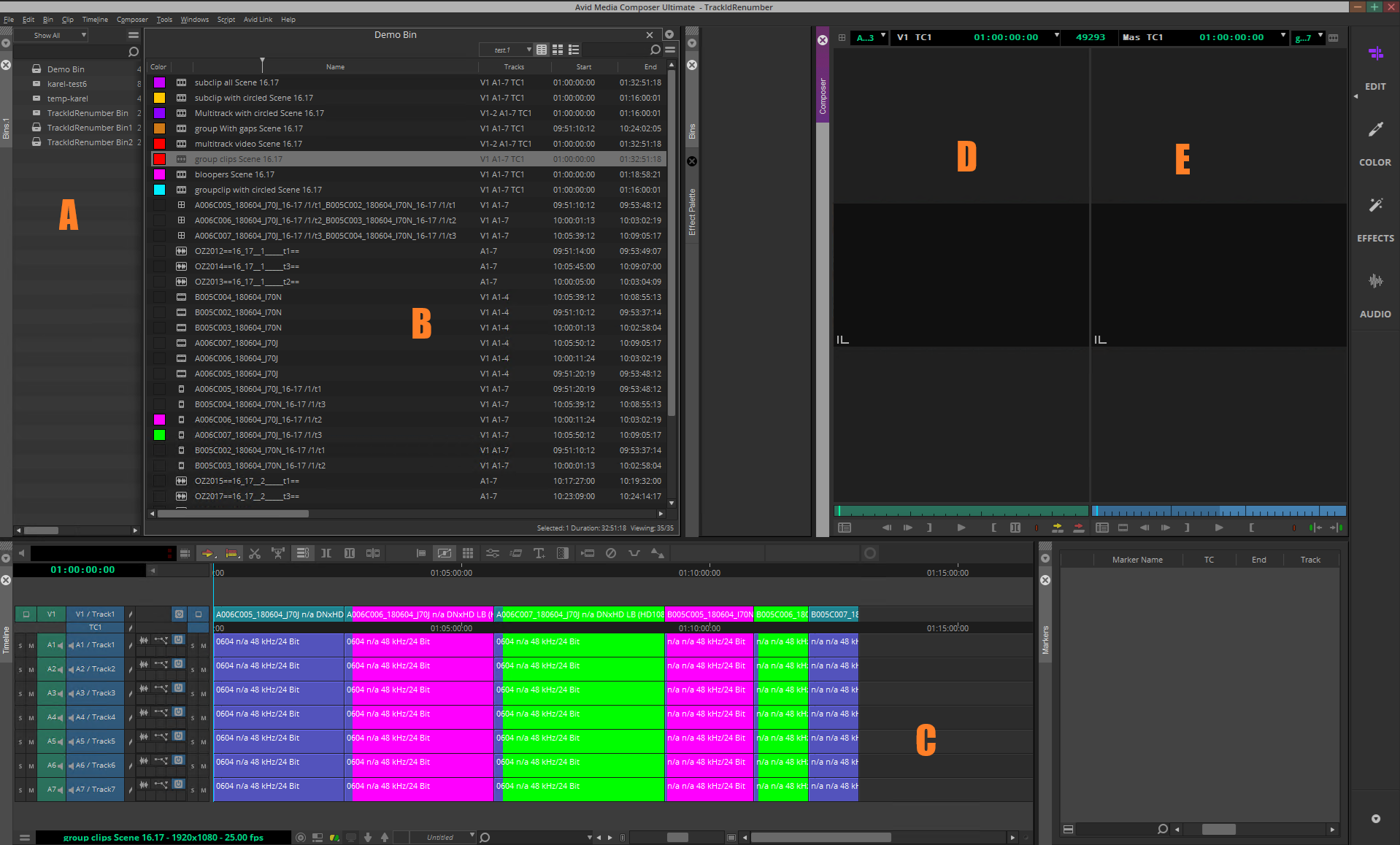Screen dimensions: 1400x845
Task: Click the timeline horizontal scroll bar thumb
Action: [x=821, y=838]
